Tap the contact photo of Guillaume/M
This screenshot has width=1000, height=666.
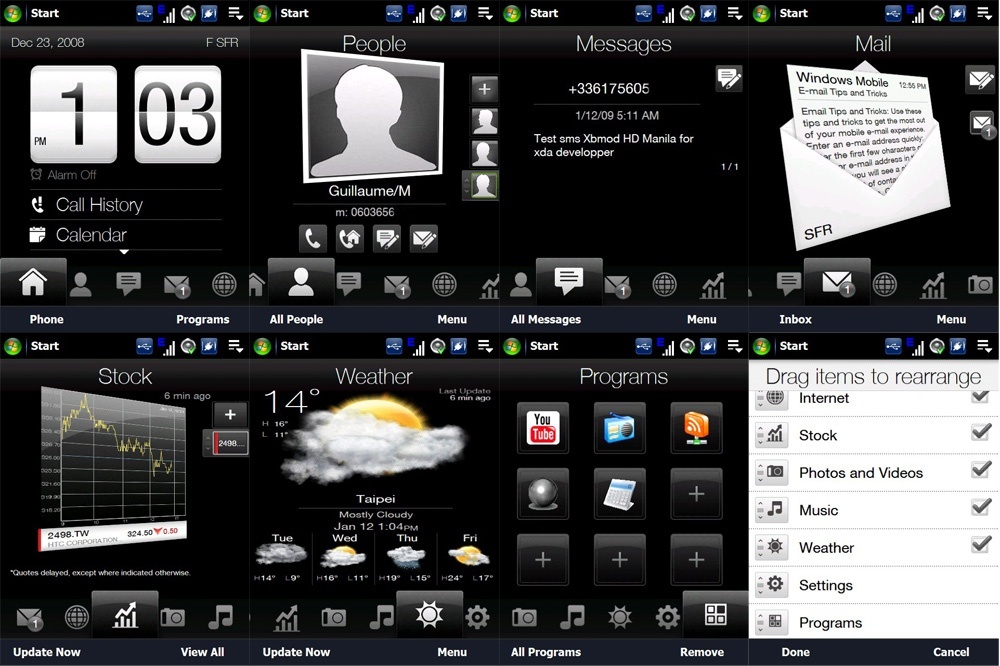pyautogui.click(x=373, y=115)
